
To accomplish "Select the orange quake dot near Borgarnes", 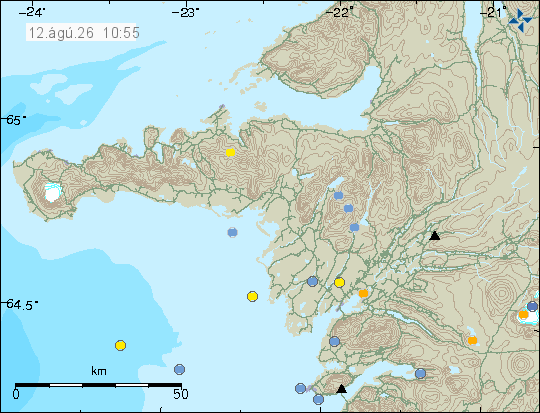I will [363, 293].
